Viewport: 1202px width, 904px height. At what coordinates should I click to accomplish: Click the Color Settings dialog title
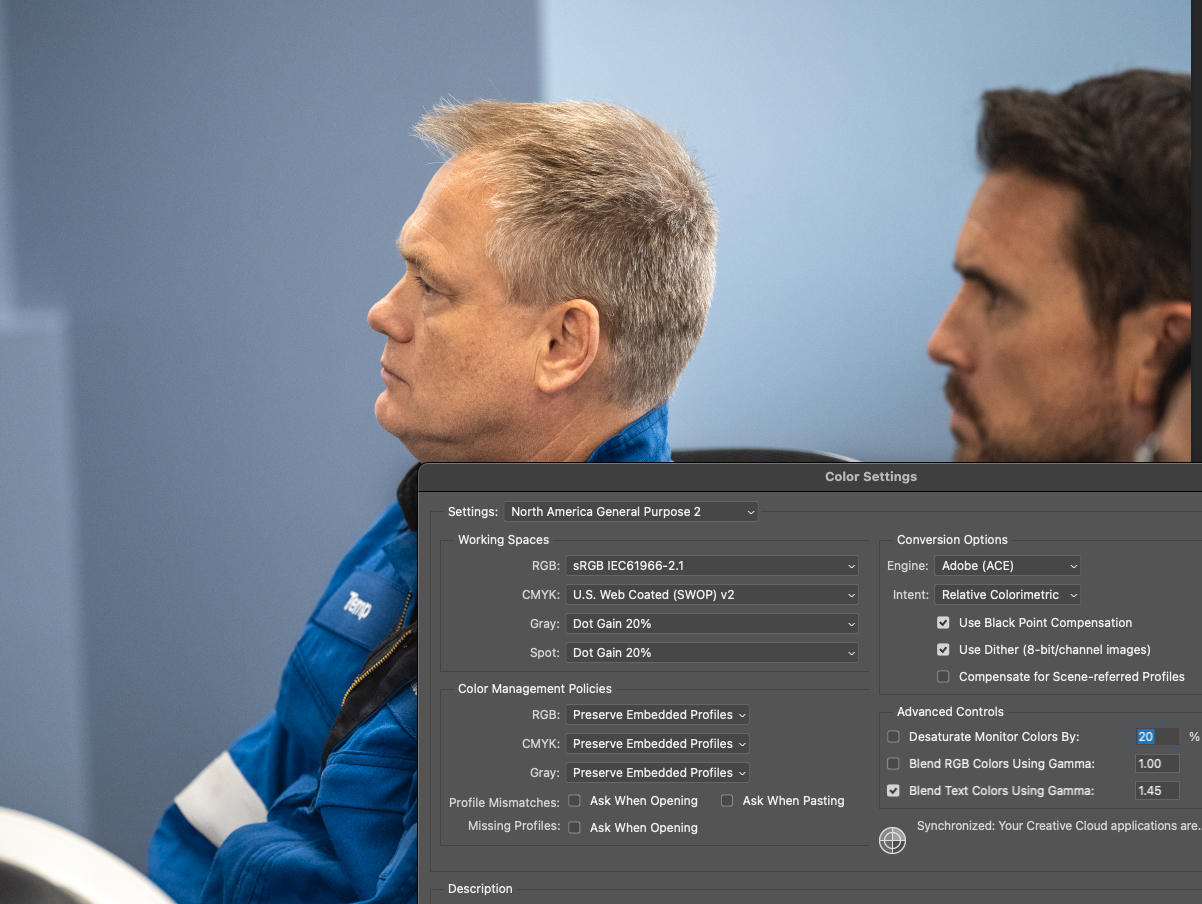871,477
